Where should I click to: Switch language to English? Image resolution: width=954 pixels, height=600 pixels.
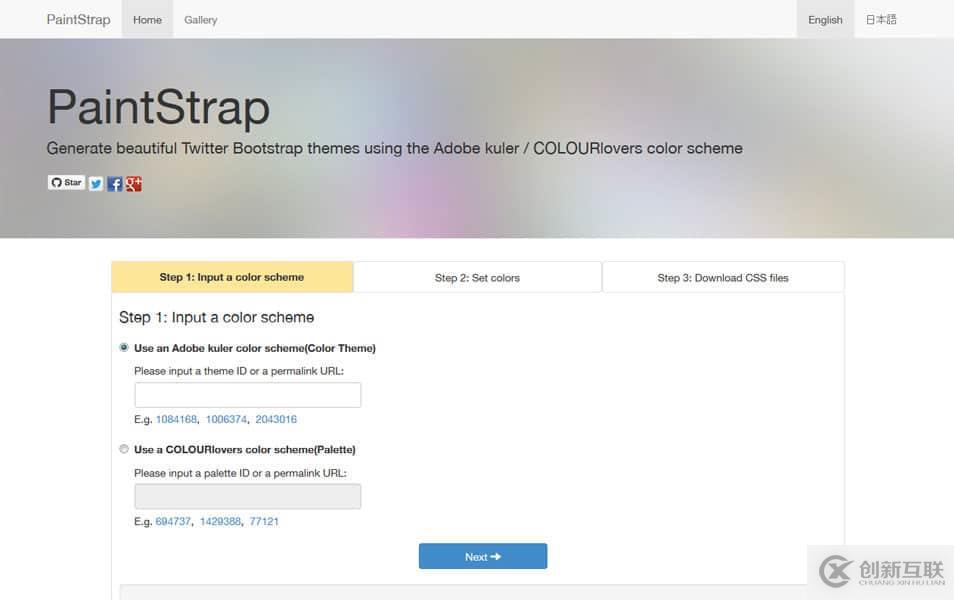pyautogui.click(x=825, y=20)
